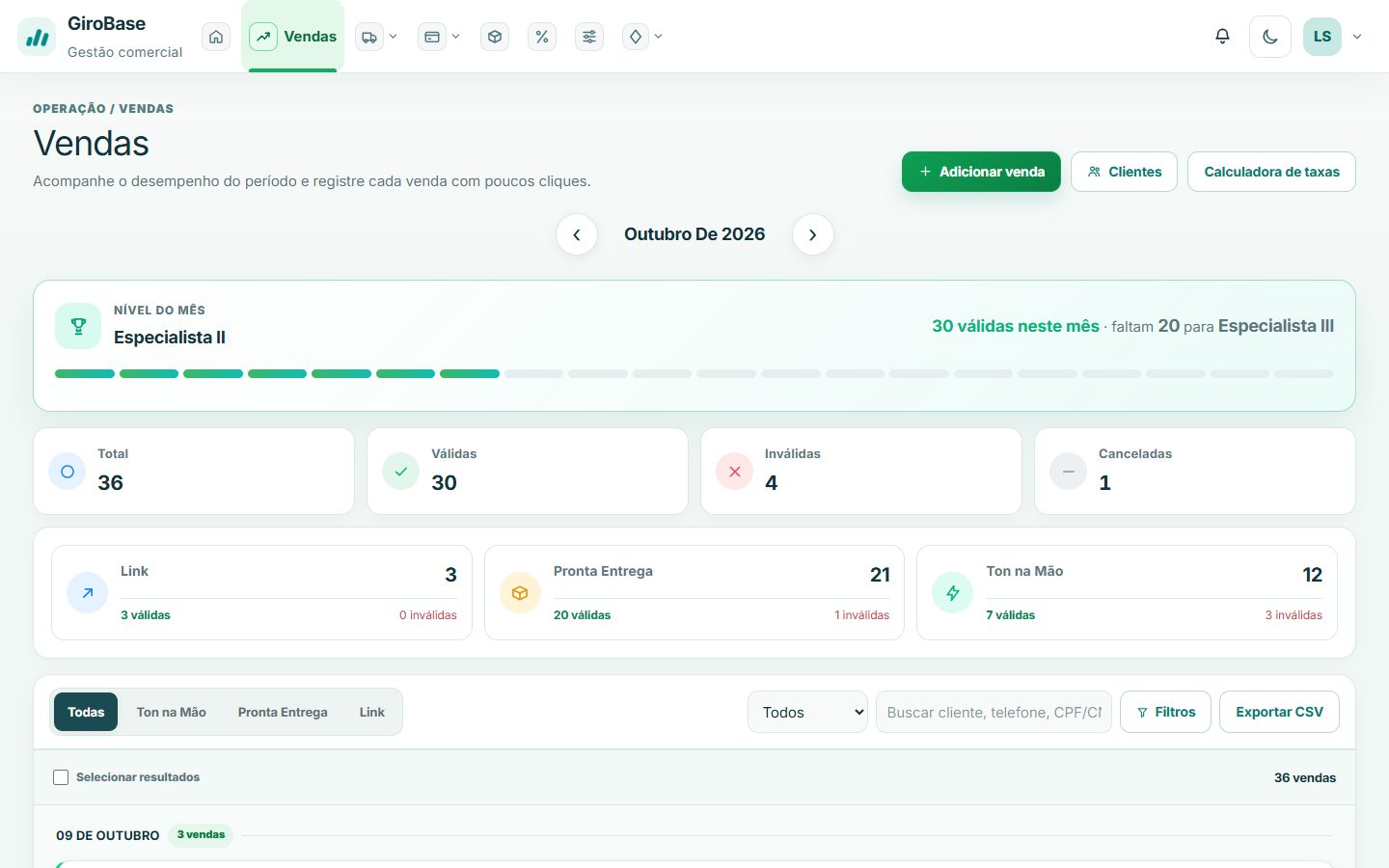Open Calculadora de taxas
Screen dimensions: 1389x868
pos(1271,172)
